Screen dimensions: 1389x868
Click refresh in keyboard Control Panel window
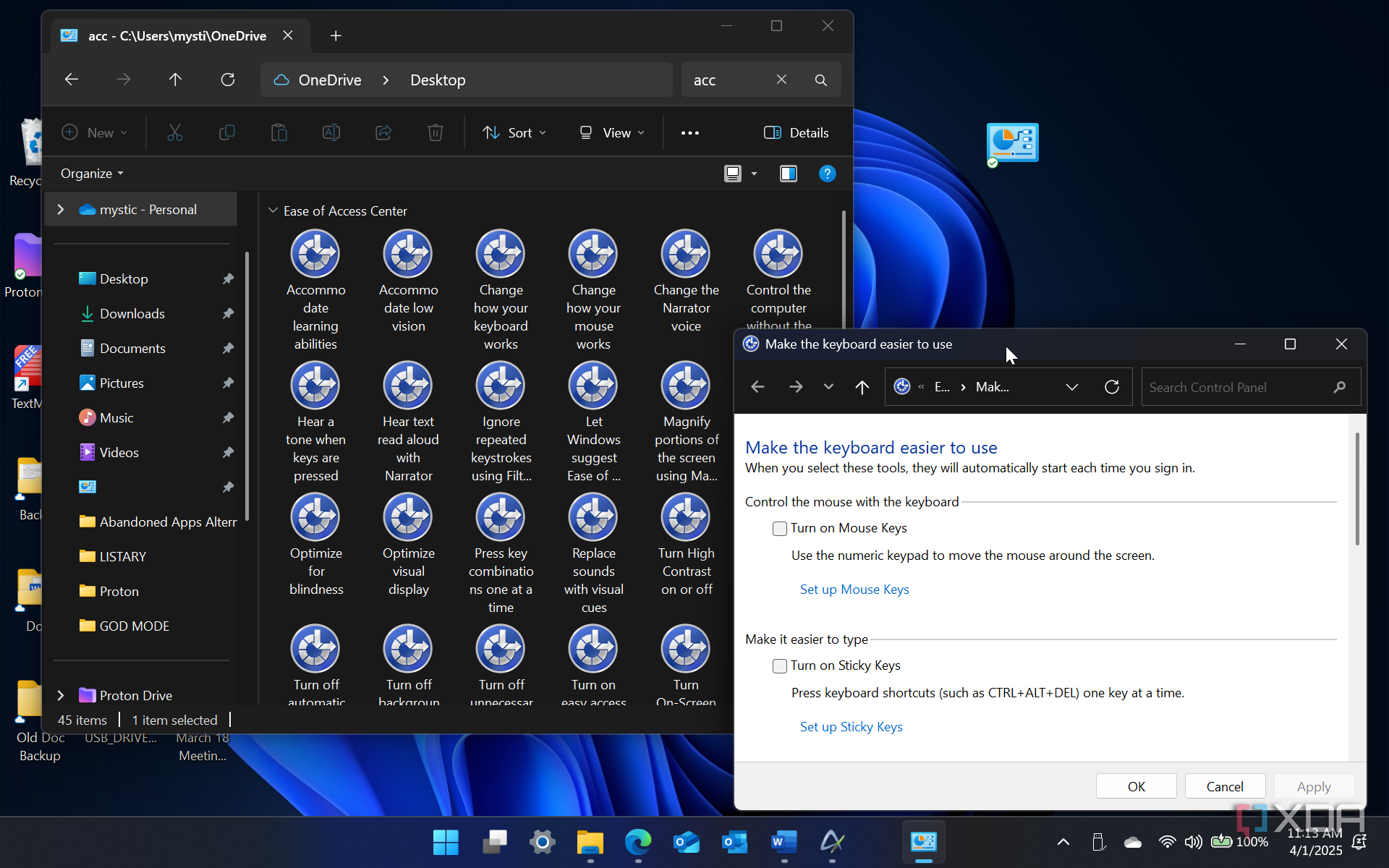pyautogui.click(x=1112, y=387)
